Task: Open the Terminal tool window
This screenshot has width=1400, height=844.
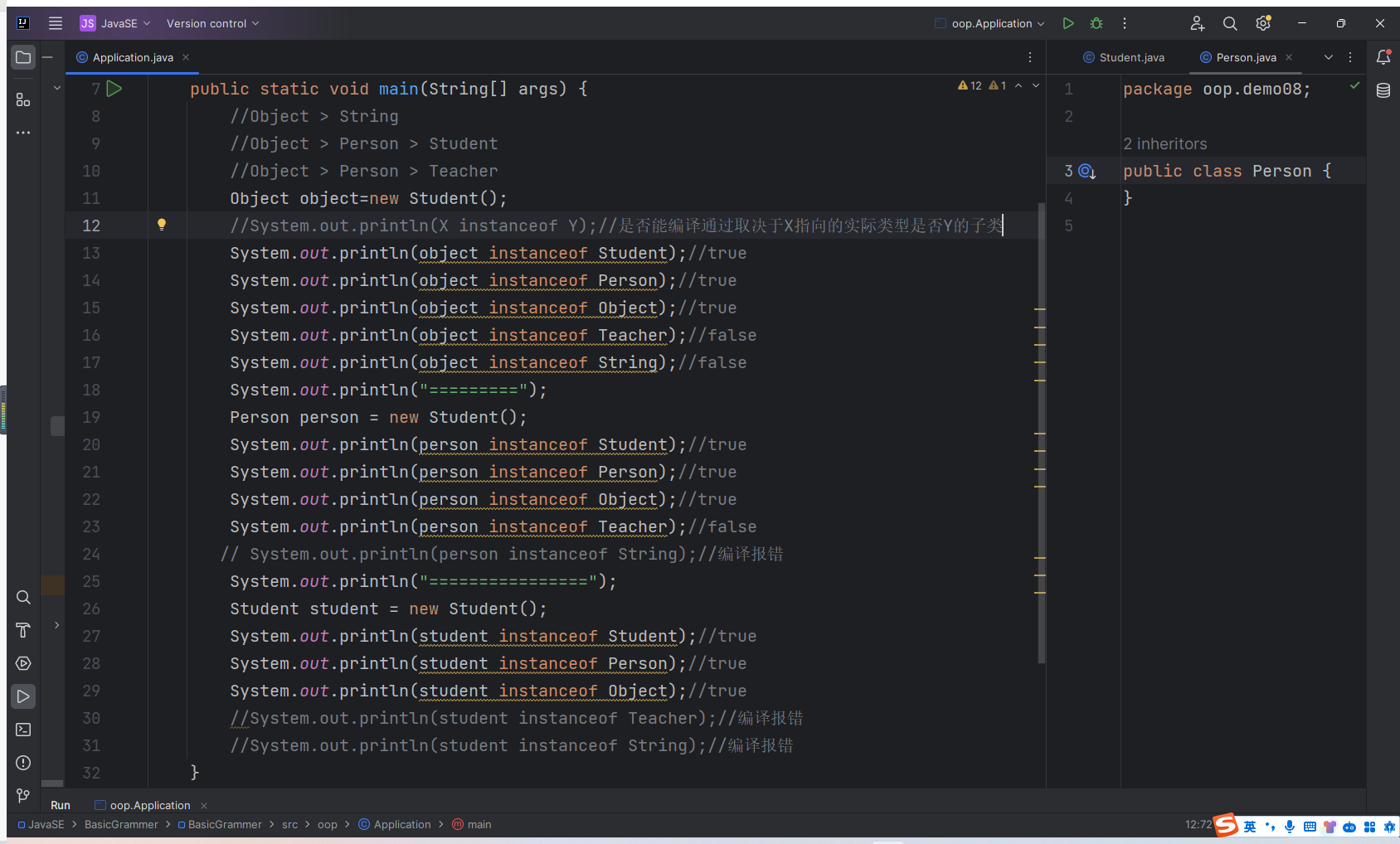Action: (x=23, y=730)
